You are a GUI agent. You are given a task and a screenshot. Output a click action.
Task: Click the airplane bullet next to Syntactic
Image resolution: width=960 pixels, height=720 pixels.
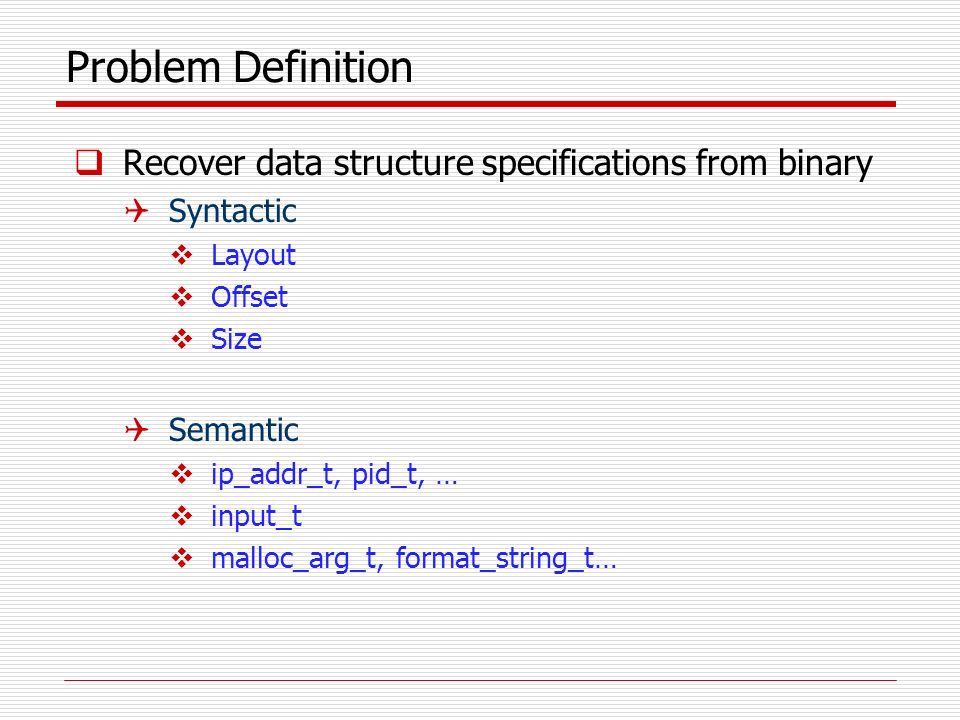point(137,211)
